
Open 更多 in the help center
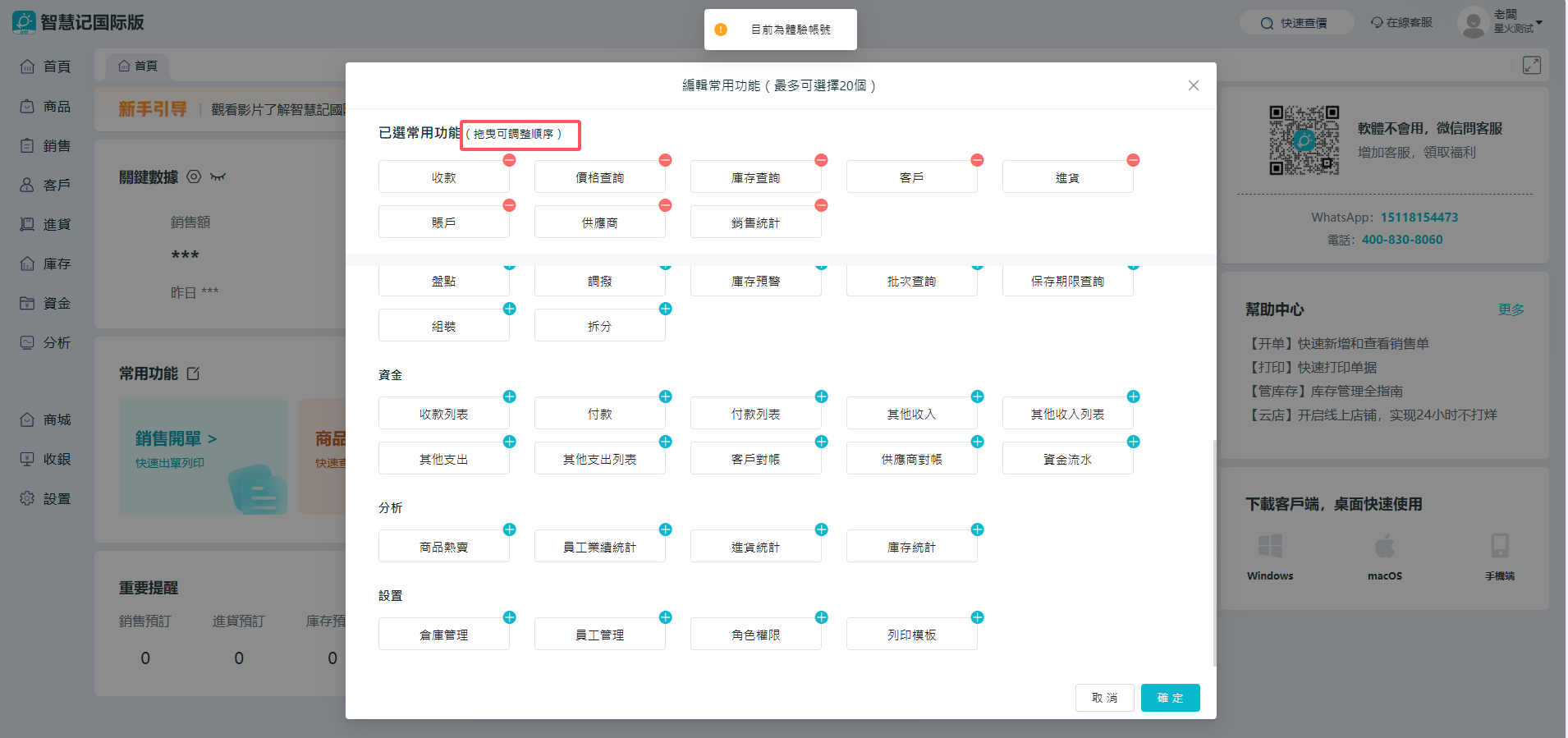1511,309
